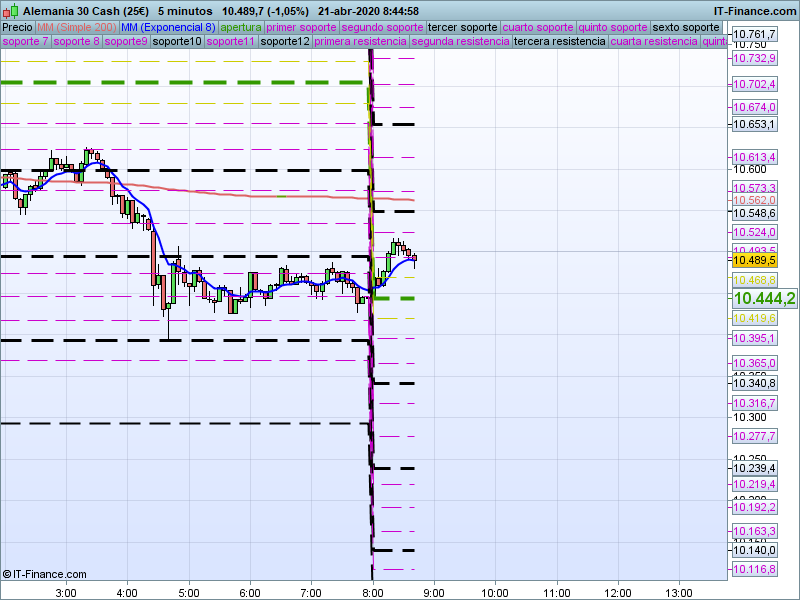Select the primera resistencia label
800x600 pixels.
(x=360, y=41)
